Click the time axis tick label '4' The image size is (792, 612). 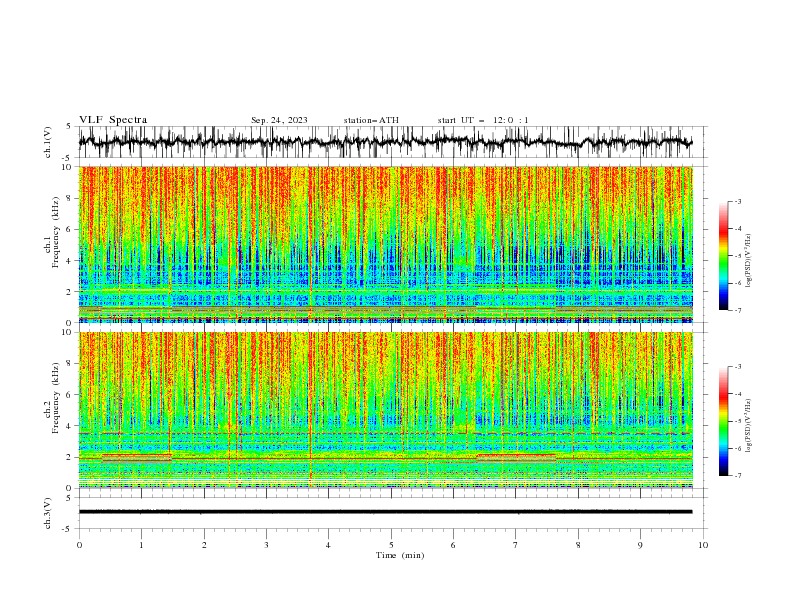coord(328,545)
